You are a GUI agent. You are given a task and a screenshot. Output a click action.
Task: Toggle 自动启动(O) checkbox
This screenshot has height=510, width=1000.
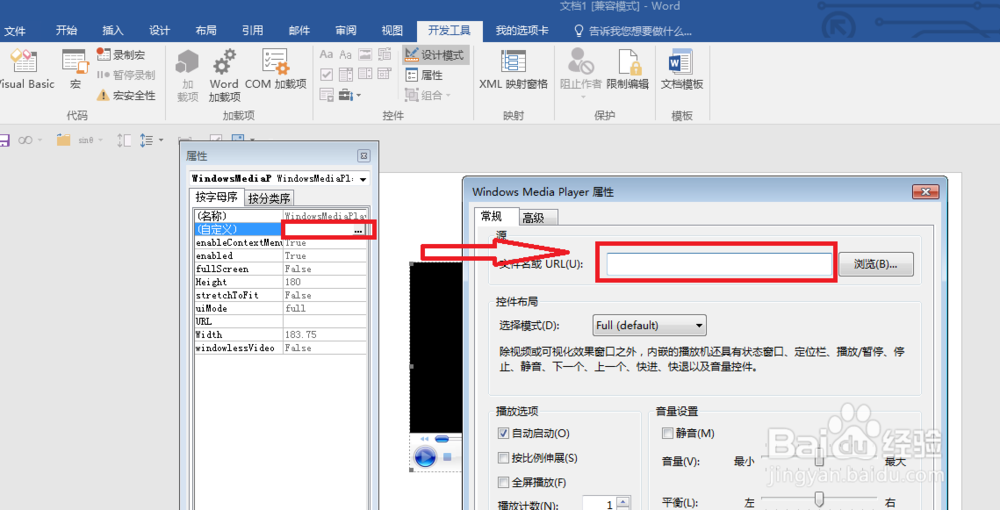503,434
